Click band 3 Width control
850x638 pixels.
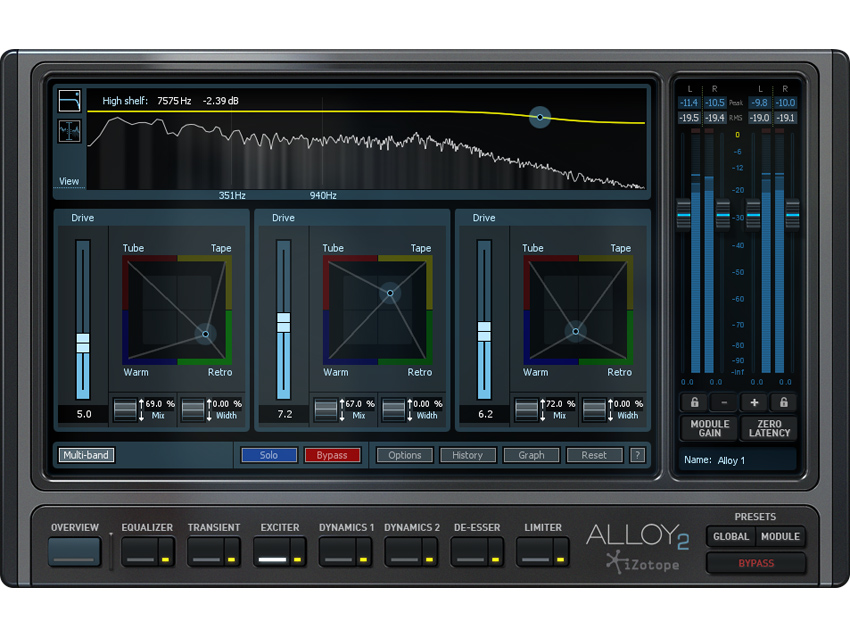pyautogui.click(x=613, y=409)
